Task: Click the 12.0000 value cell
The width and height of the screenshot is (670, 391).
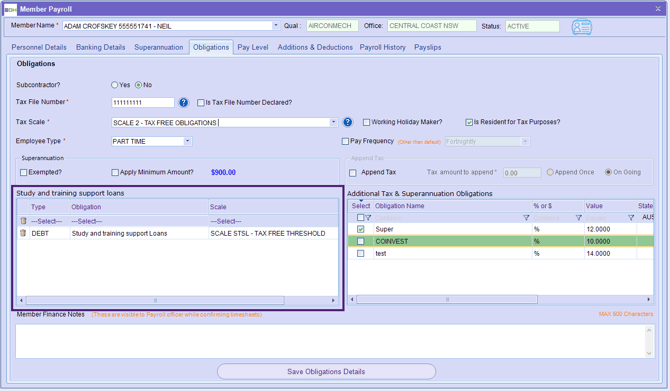Action: click(610, 229)
